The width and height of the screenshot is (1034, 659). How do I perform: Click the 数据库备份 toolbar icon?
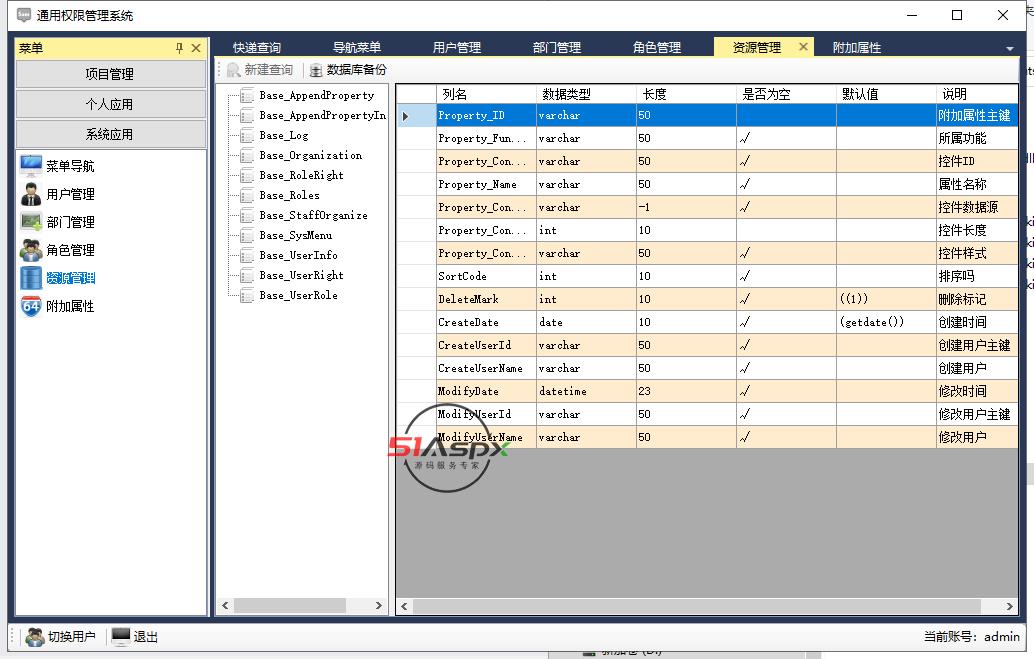pyautogui.click(x=317, y=70)
